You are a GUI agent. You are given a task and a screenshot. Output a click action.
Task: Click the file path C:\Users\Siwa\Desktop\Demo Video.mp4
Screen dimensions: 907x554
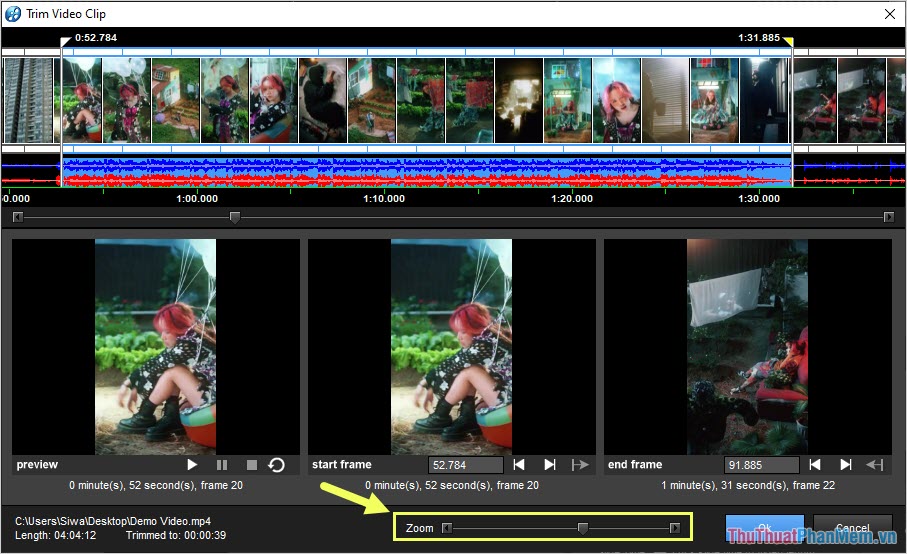pyautogui.click(x=113, y=521)
